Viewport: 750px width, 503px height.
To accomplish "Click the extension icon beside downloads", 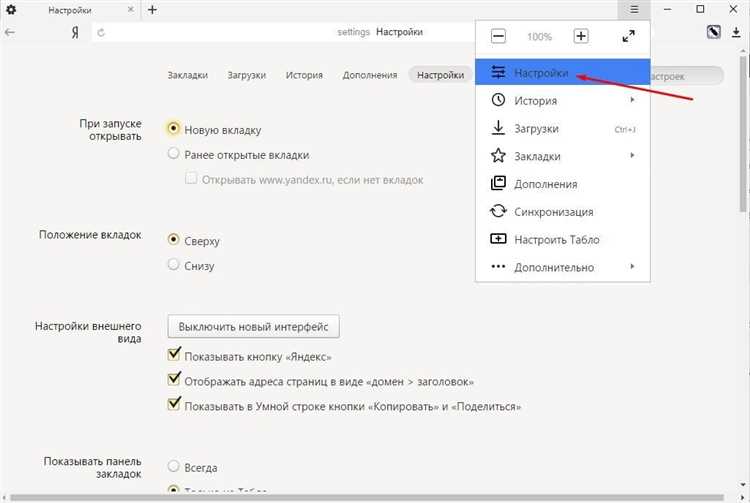I will (x=714, y=32).
